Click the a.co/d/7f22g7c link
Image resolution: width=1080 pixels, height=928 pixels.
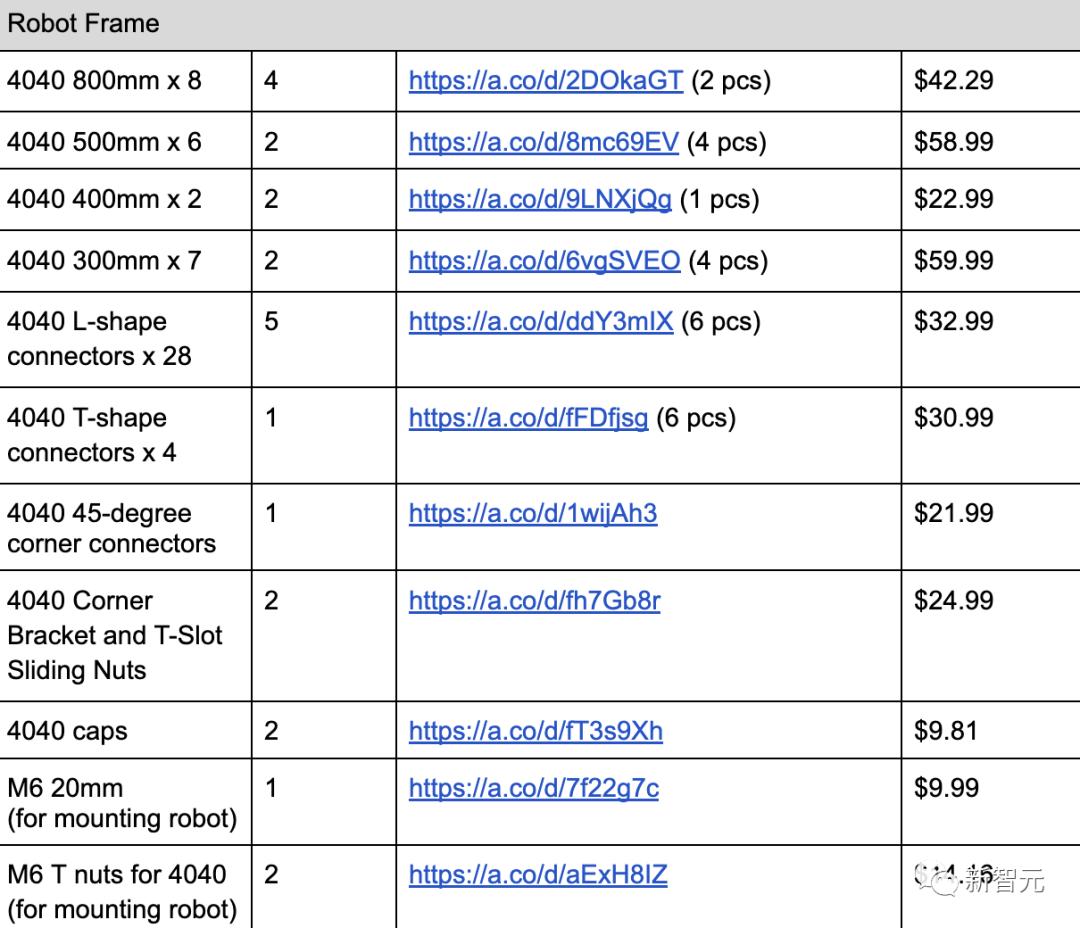[x=533, y=788]
